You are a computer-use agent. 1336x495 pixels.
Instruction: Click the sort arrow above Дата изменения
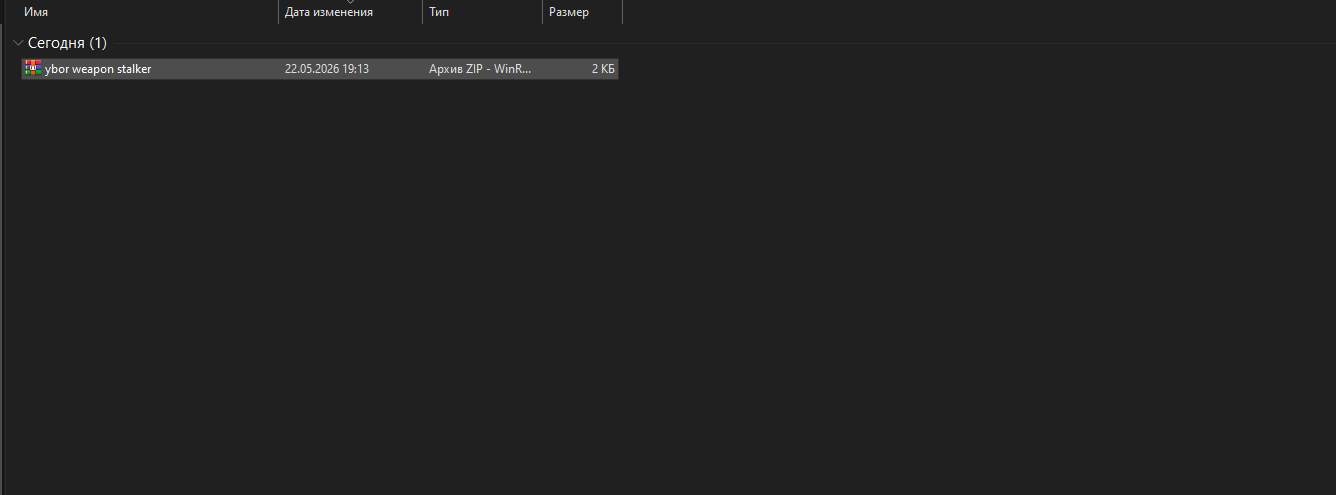point(350,2)
